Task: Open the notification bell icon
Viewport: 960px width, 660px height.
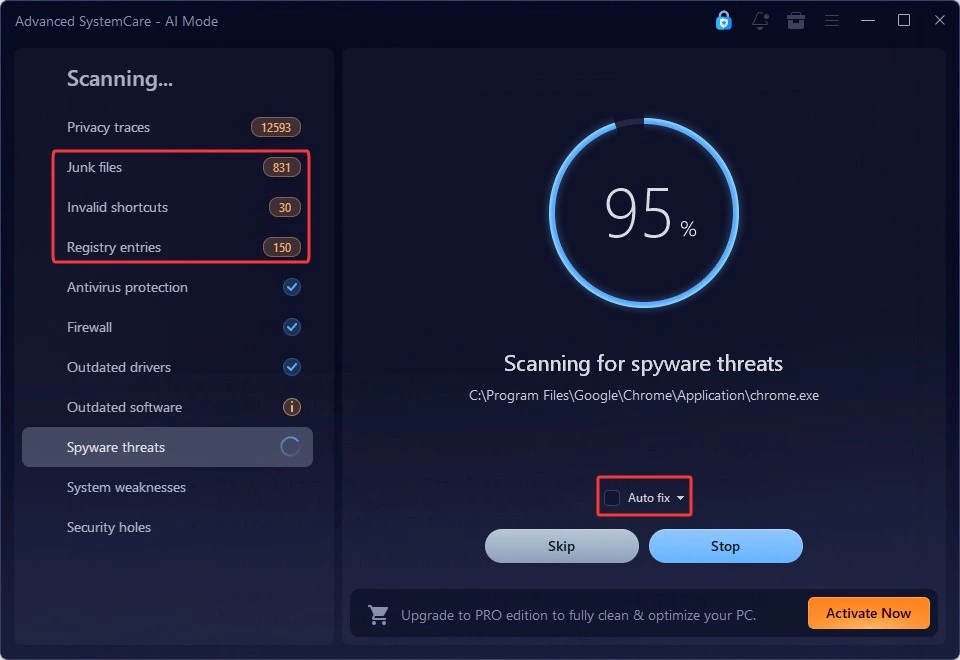Action: (760, 20)
